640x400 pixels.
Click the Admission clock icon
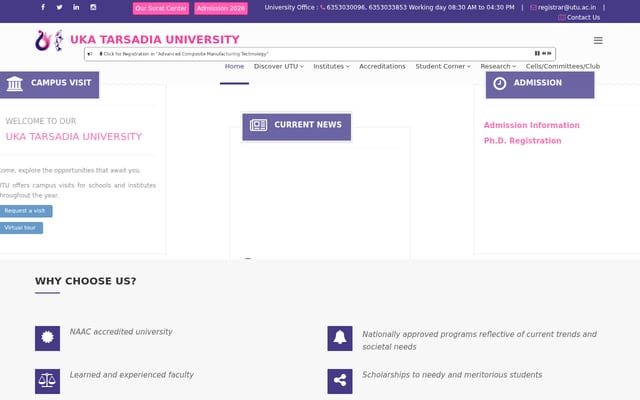coord(500,83)
